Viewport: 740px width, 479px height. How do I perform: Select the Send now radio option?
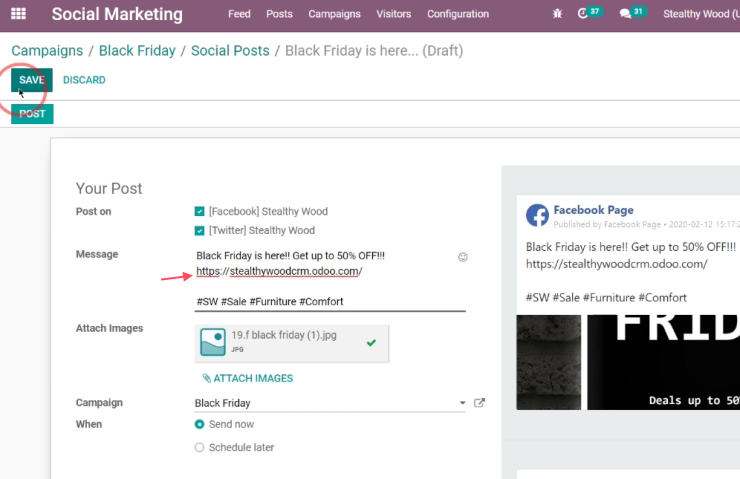click(x=200, y=424)
